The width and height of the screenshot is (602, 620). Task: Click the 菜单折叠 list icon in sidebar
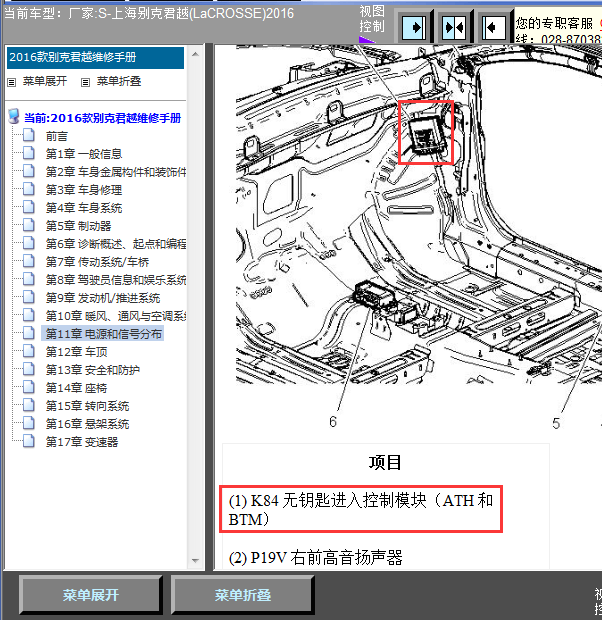click(x=85, y=82)
